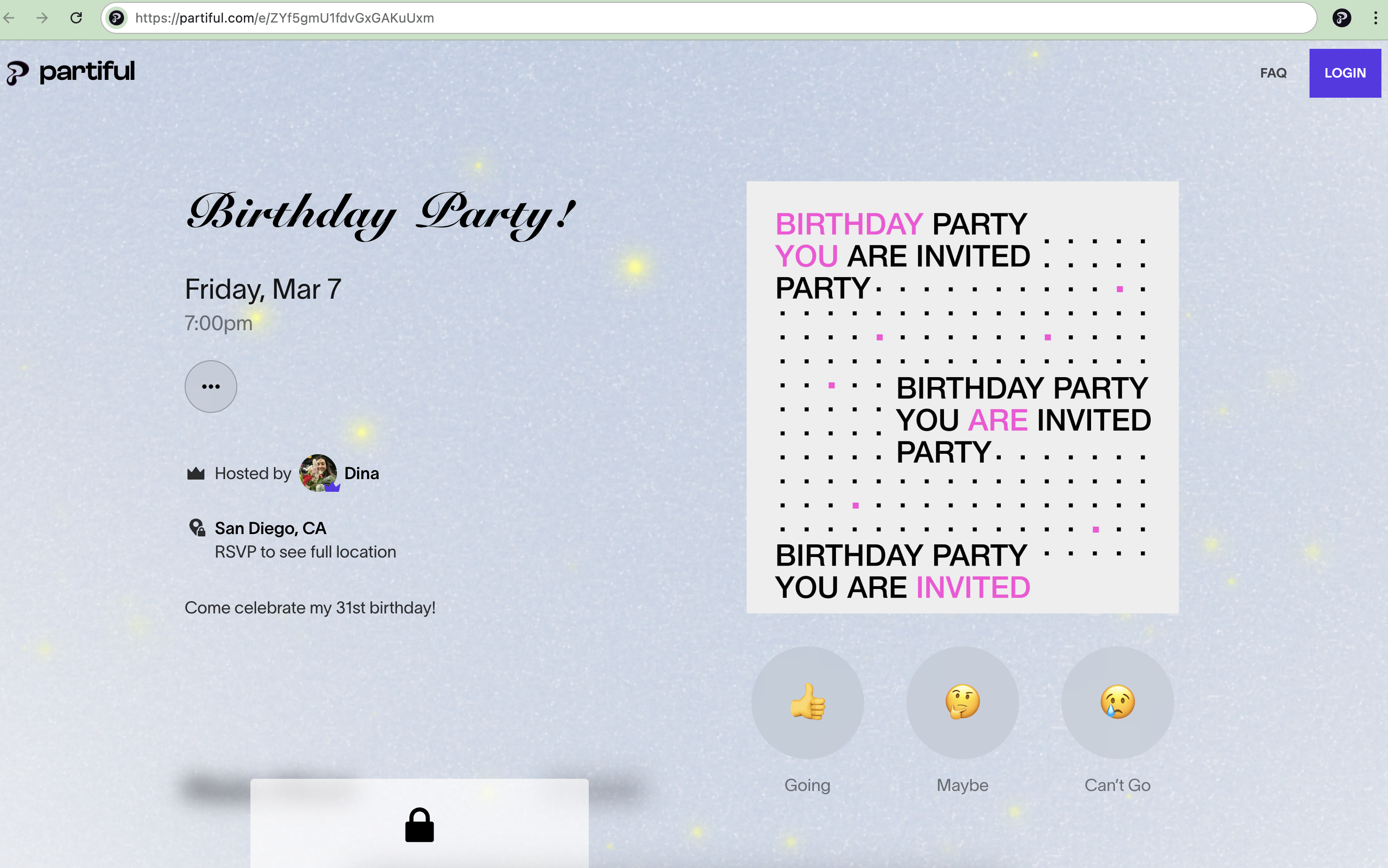Focus the URL address bar

[x=709, y=18]
